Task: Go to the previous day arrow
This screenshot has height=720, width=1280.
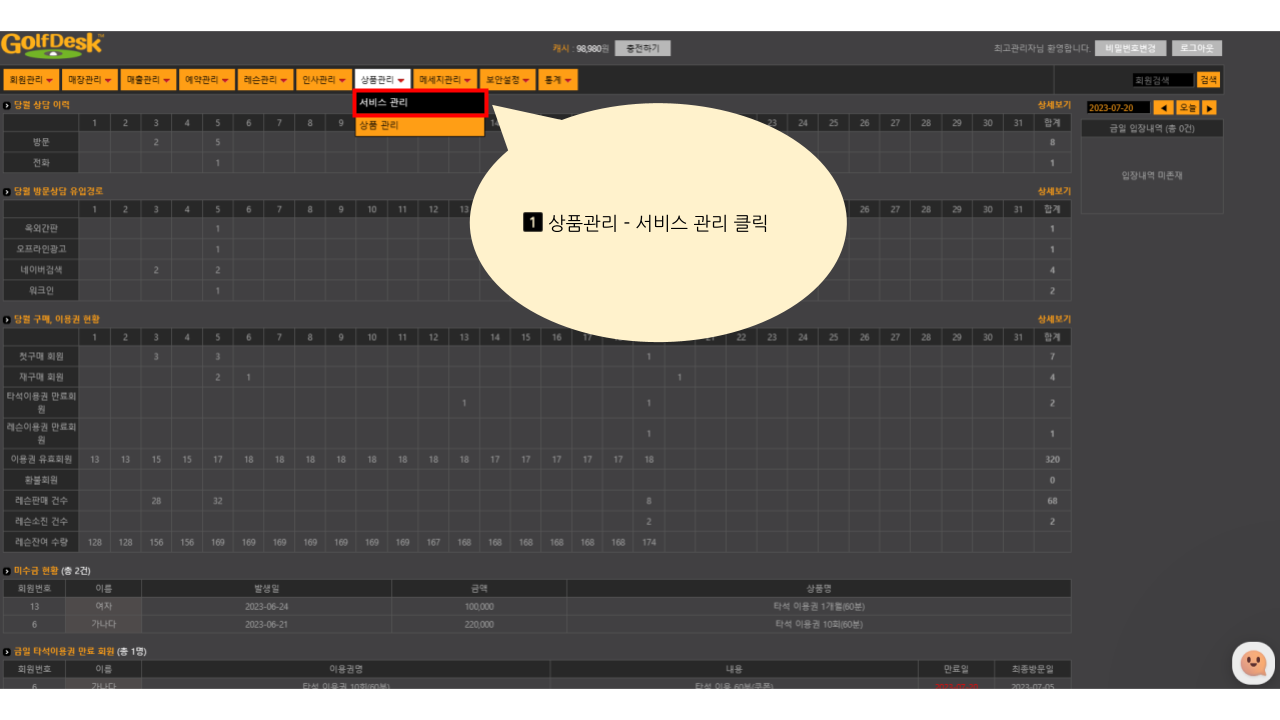Action: (x=1163, y=108)
